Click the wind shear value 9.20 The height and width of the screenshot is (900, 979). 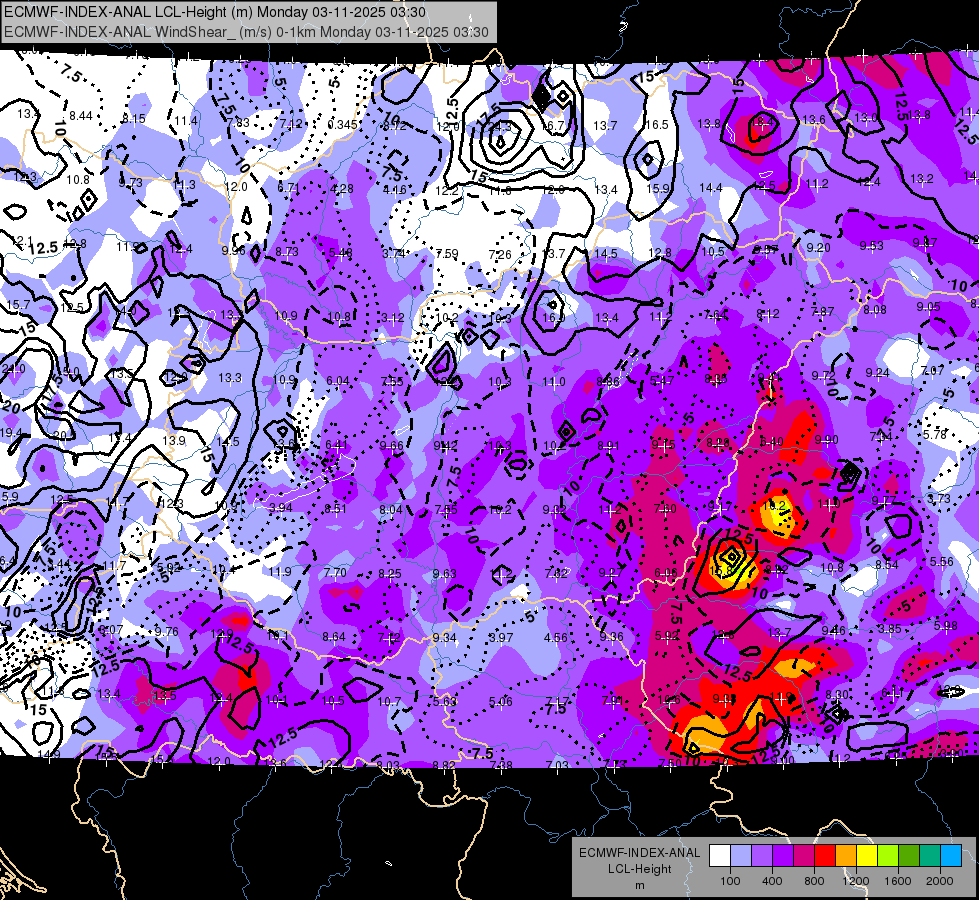tap(818, 247)
